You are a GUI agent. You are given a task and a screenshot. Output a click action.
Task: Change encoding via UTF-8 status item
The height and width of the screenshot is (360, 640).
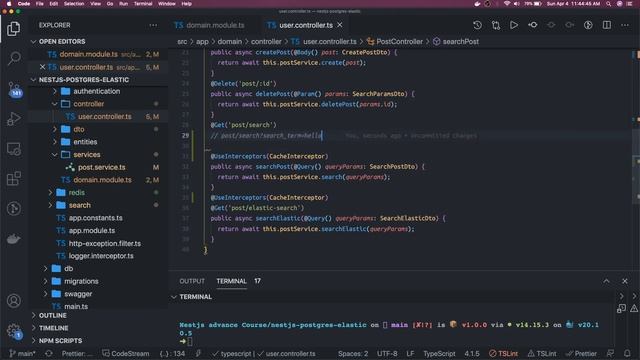click(387, 353)
